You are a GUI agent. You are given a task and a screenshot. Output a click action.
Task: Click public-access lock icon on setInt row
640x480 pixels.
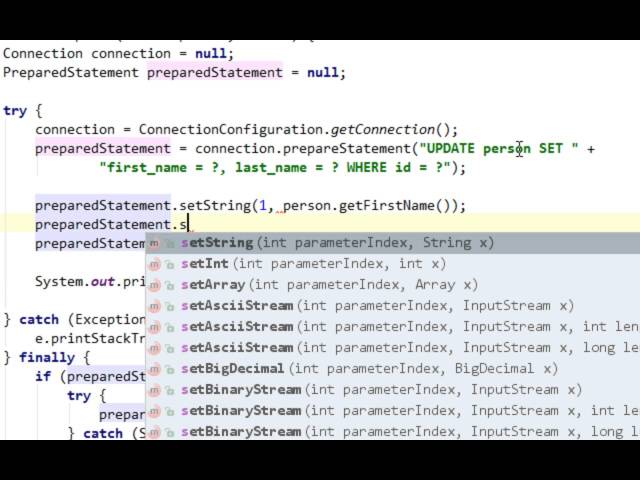click(169, 265)
